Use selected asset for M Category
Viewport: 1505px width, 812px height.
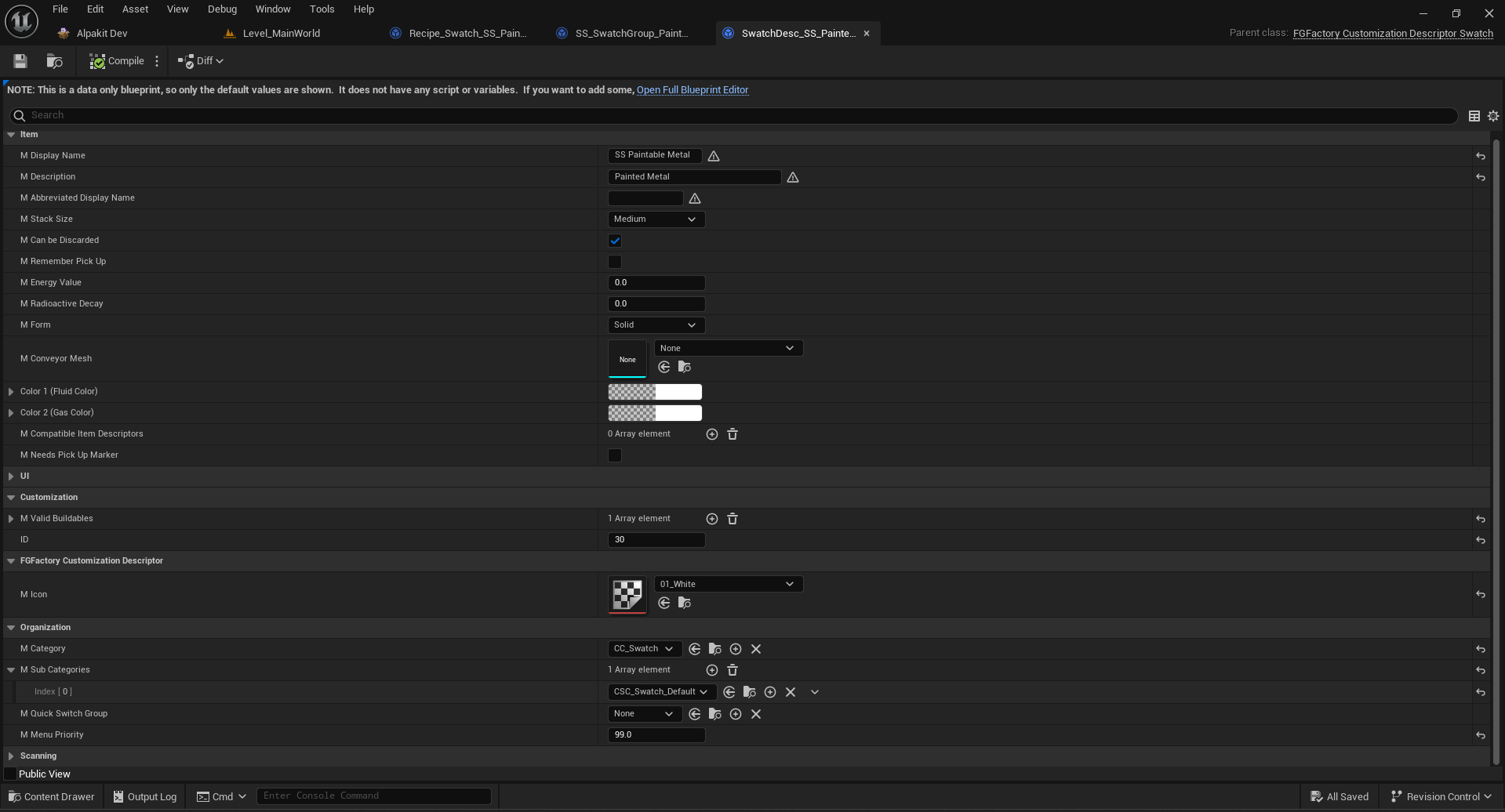(695, 649)
